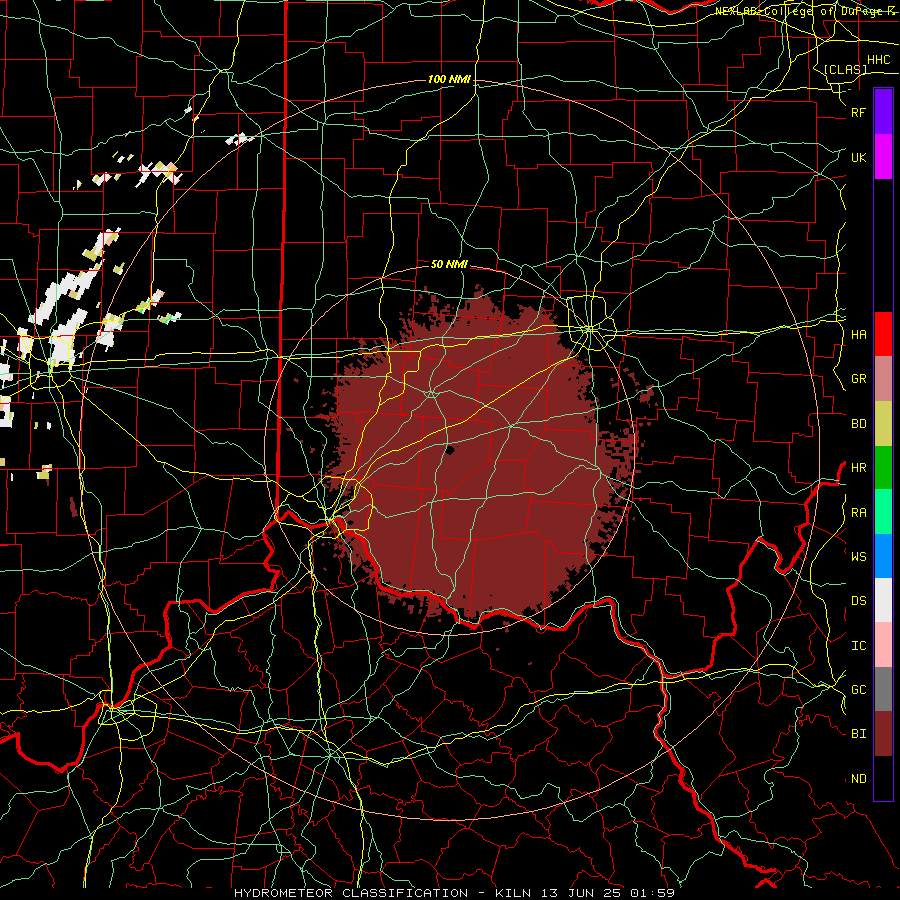Click the NEXLAB College of DuPage credit
This screenshot has width=900, height=900.
[x=806, y=11]
